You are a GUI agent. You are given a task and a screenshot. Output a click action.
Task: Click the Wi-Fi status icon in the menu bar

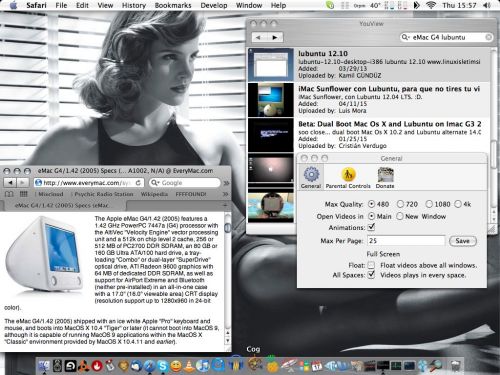[431, 5]
